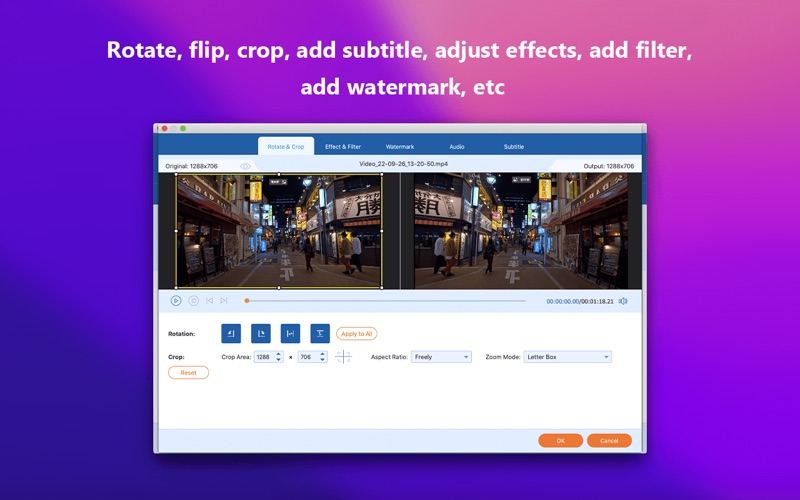Confirm edits with OK button
The image size is (800, 500).
coord(560,440)
